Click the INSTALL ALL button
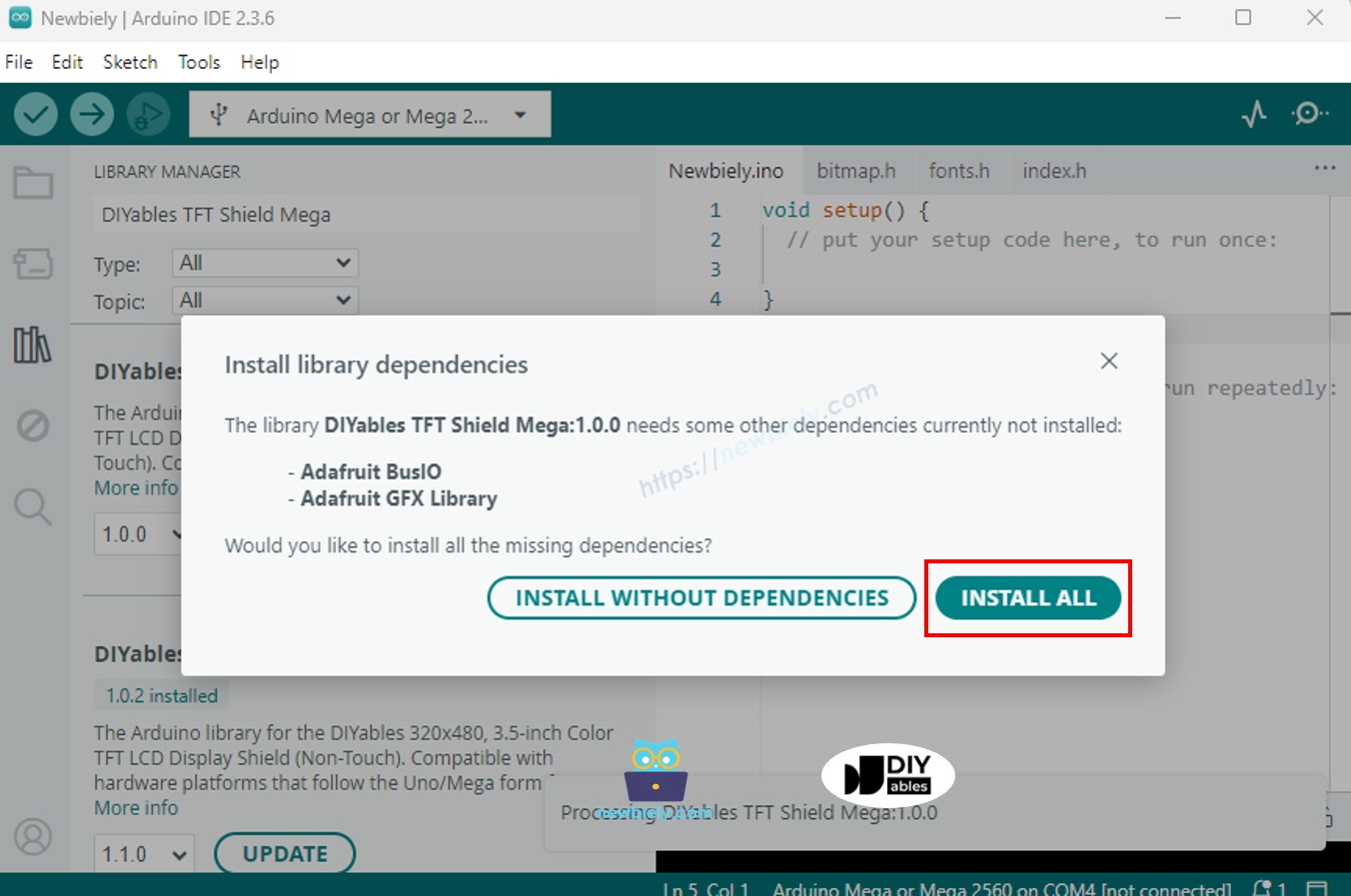1351x896 pixels. [1027, 597]
